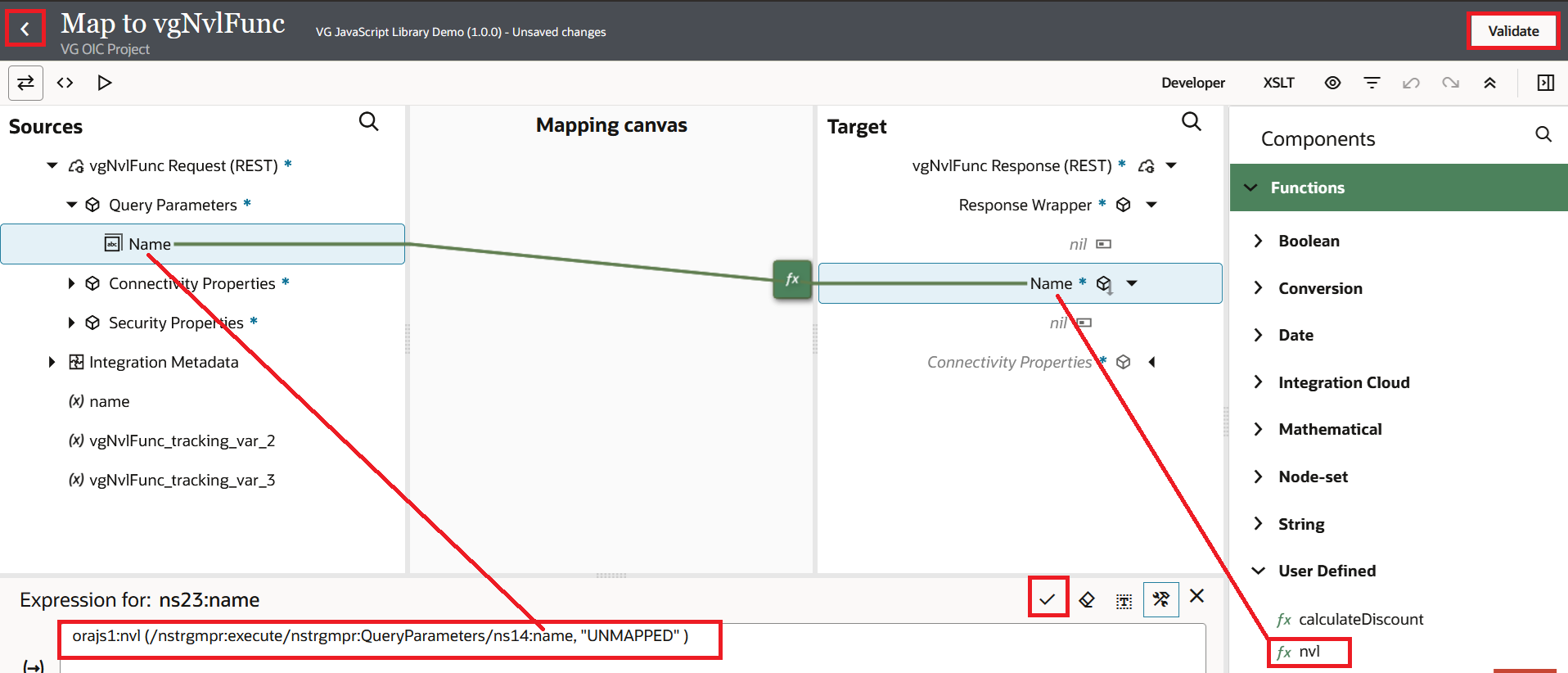Click the Validate button
Viewport: 1568px width, 673px height.
pyautogui.click(x=1512, y=31)
